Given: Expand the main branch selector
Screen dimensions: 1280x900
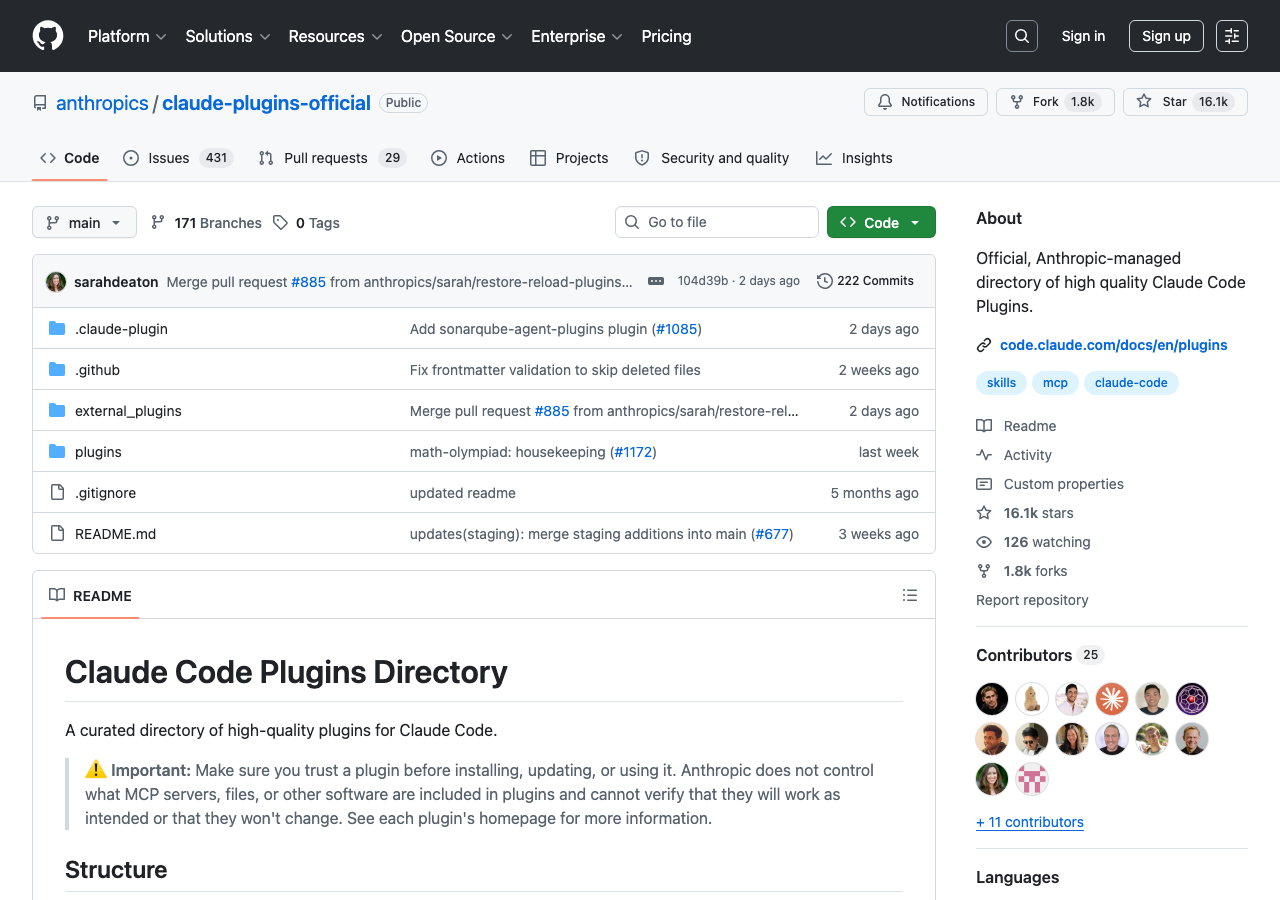Looking at the screenshot, I should tap(84, 222).
